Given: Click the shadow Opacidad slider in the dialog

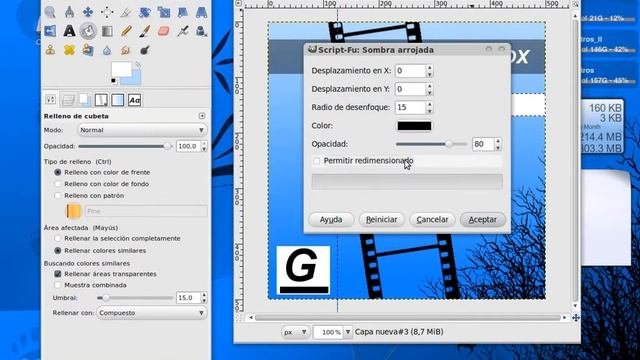Looking at the screenshot, I should (x=431, y=144).
